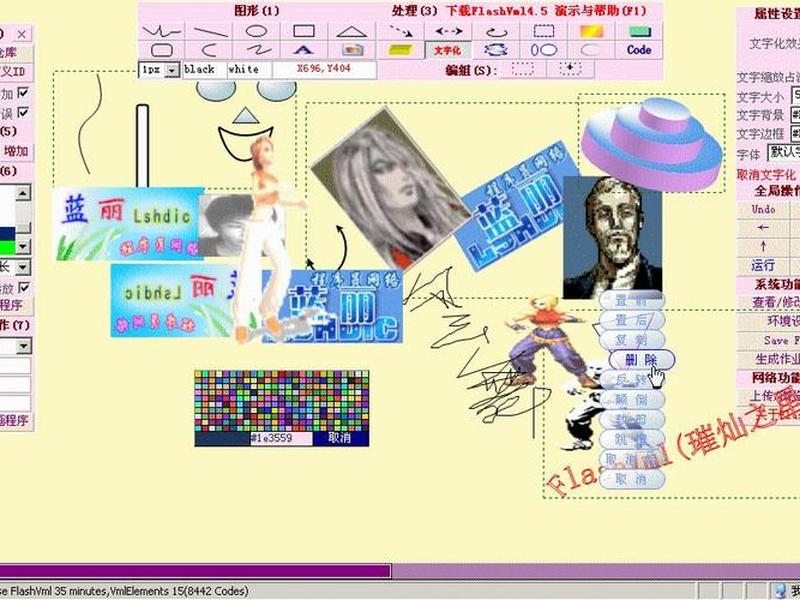Click the green color bar in left list
The height and width of the screenshot is (600, 800).
tap(8, 247)
